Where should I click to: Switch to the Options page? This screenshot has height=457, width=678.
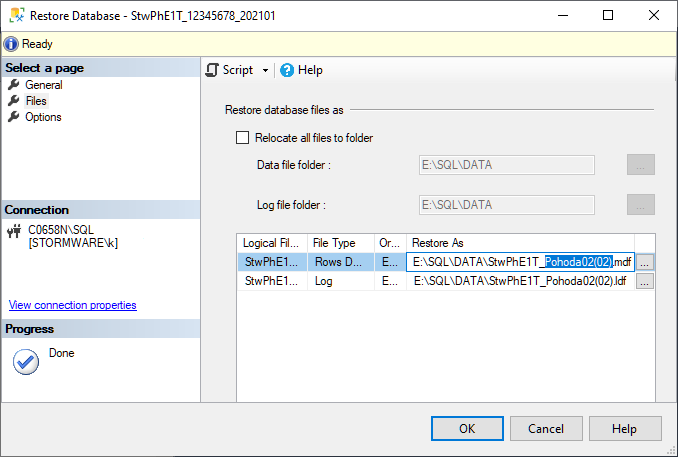43,117
